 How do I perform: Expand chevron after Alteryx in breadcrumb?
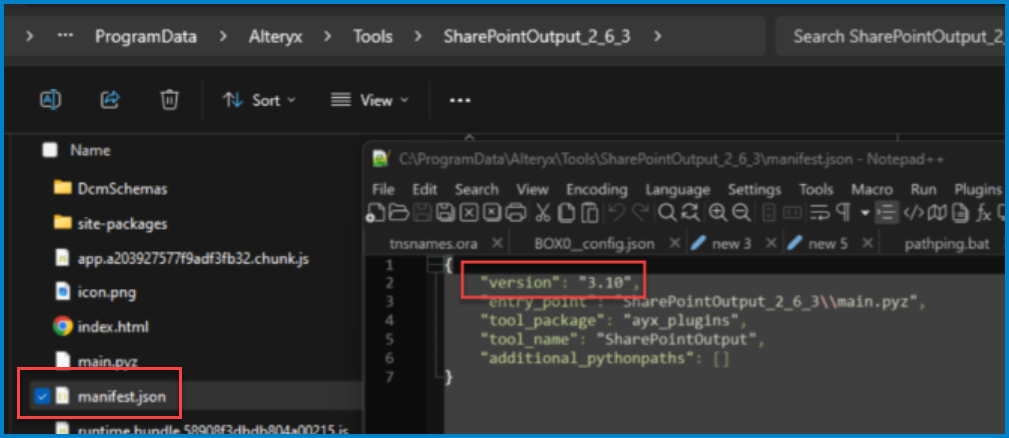(328, 37)
